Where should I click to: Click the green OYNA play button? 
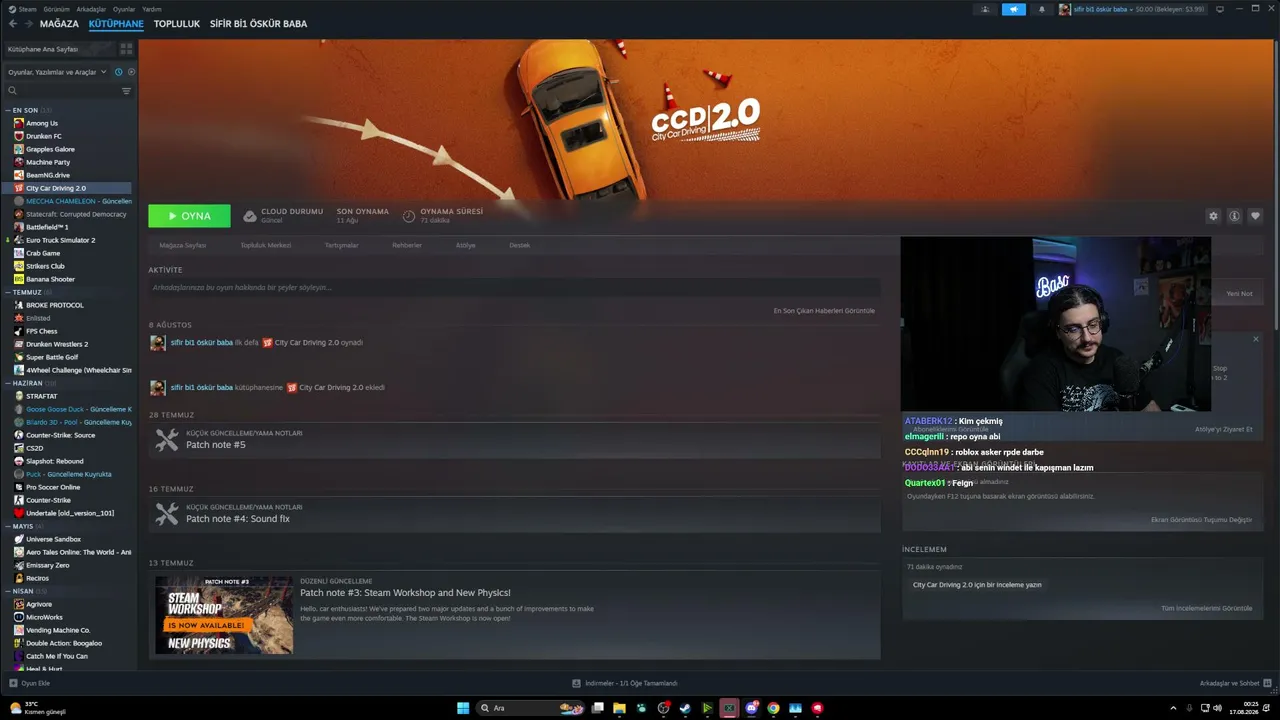[189, 216]
